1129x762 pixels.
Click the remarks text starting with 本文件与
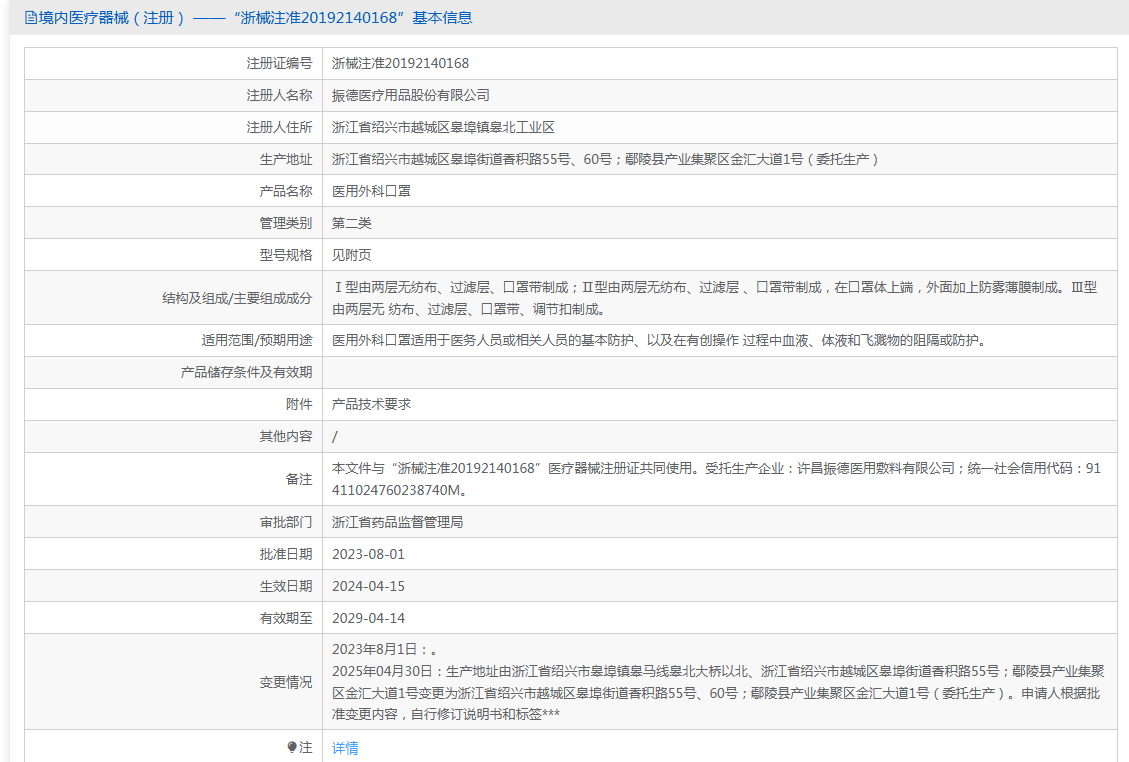(x=716, y=479)
